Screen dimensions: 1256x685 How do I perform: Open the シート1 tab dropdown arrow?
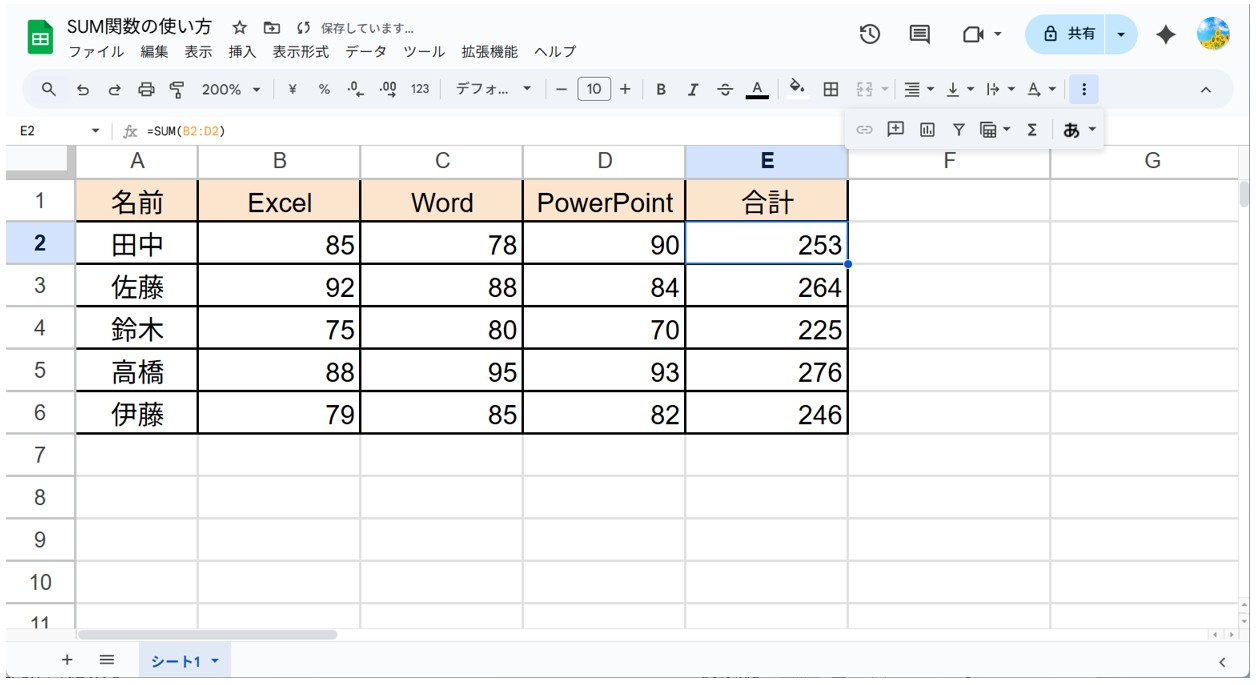[x=215, y=661]
